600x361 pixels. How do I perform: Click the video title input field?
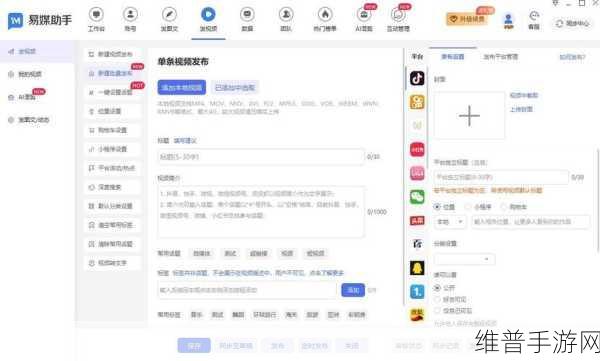(x=261, y=157)
